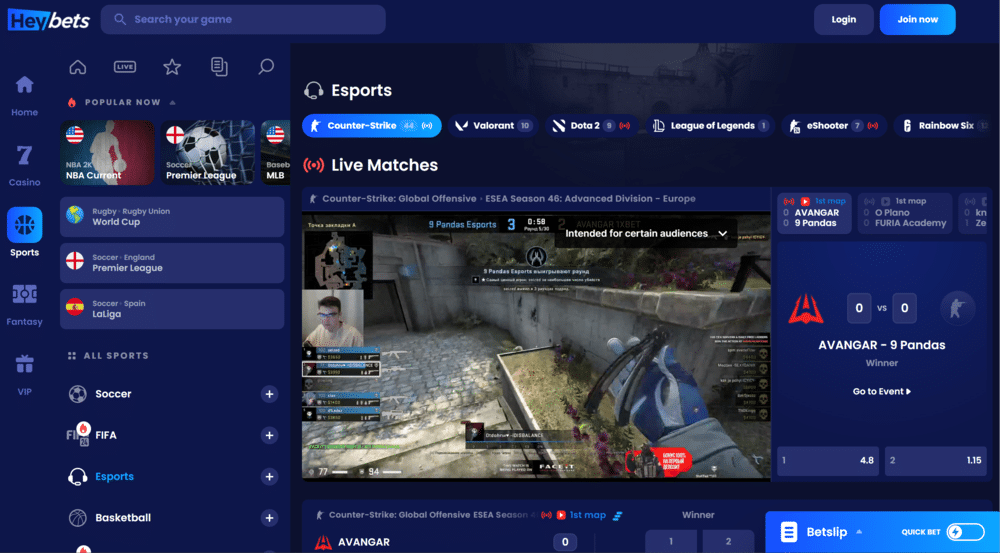The height and width of the screenshot is (553, 1000).
Task: Open the Casino sidebar section
Action: (24, 165)
